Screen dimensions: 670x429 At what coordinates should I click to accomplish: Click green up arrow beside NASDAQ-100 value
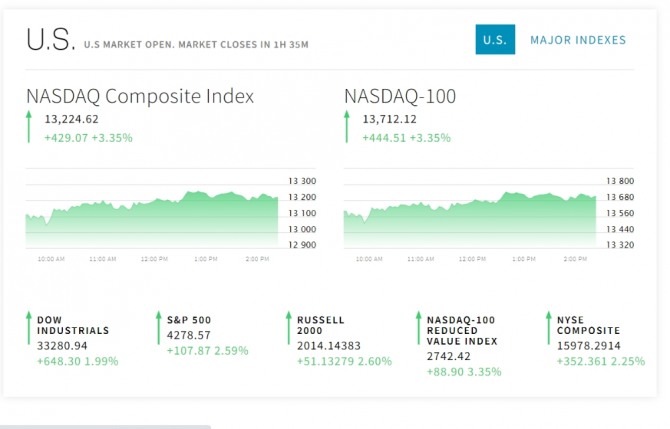[x=348, y=127]
